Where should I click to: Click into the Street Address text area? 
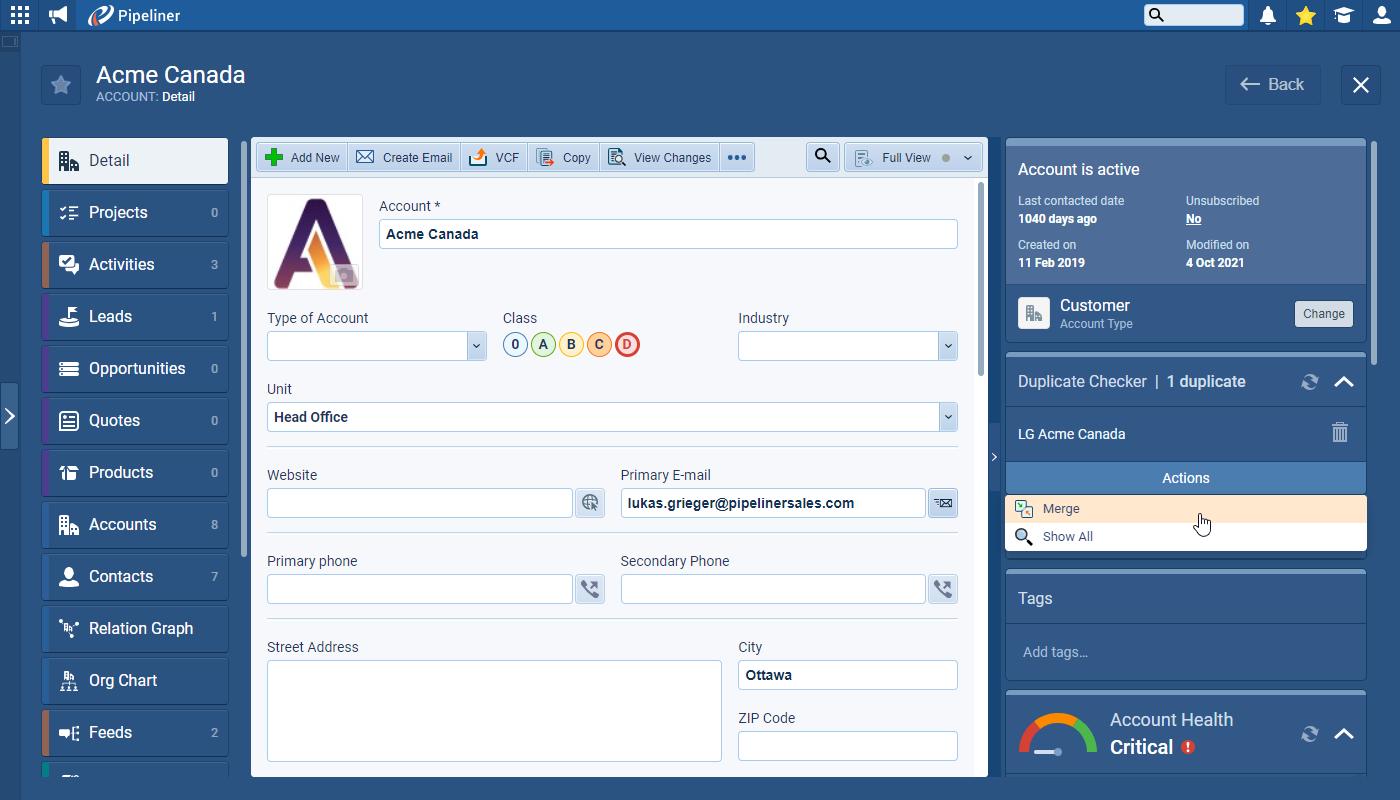click(494, 711)
